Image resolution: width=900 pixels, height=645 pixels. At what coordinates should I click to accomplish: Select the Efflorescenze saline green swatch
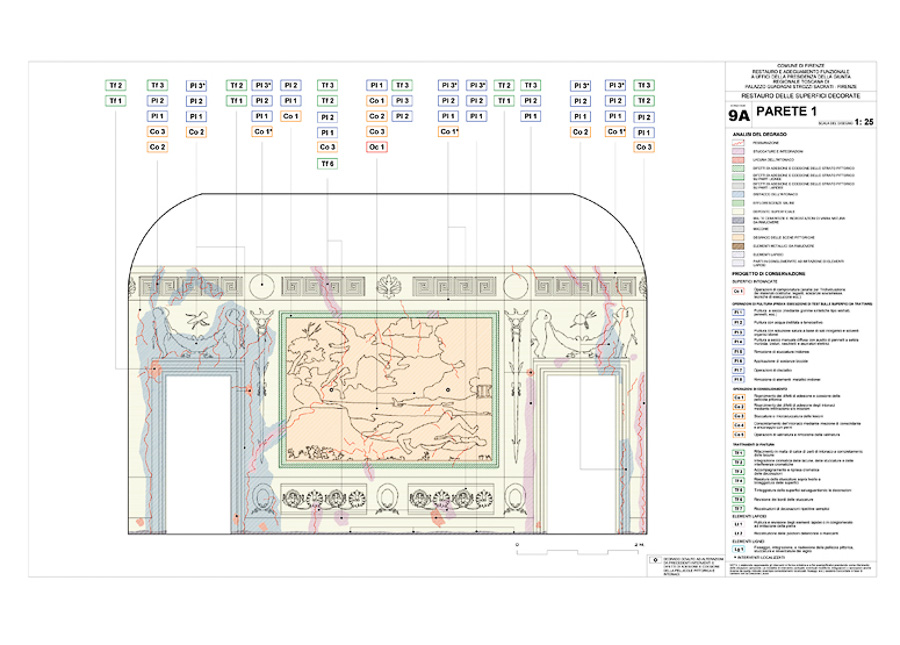738,203
